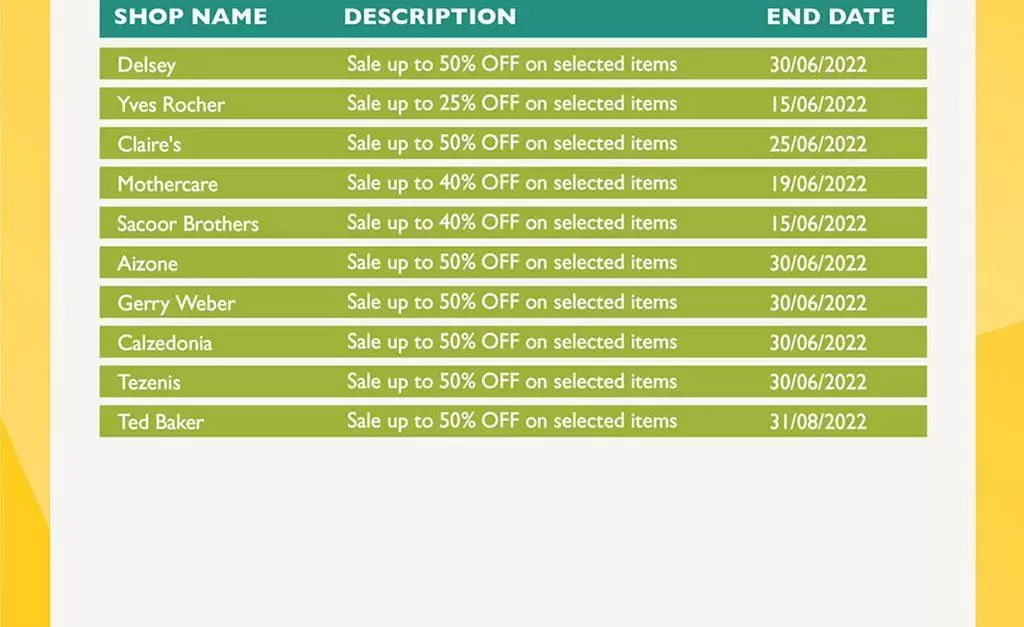This screenshot has width=1024, height=627.
Task: Click the DESCRIPTION column header
Action: tap(430, 17)
